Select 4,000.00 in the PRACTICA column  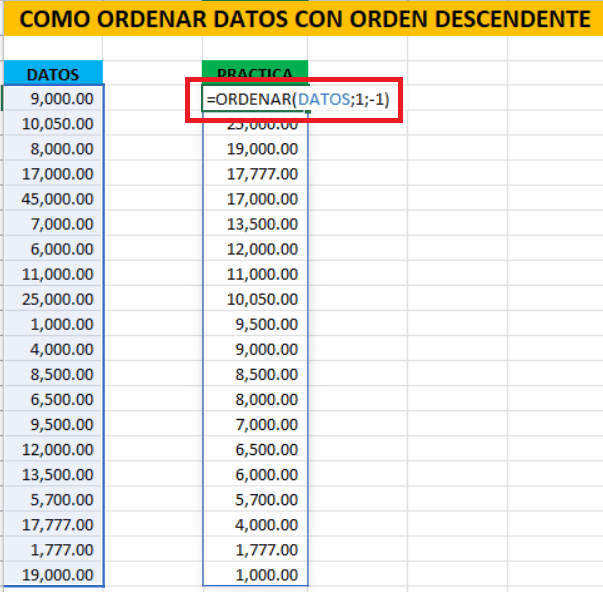(255, 525)
